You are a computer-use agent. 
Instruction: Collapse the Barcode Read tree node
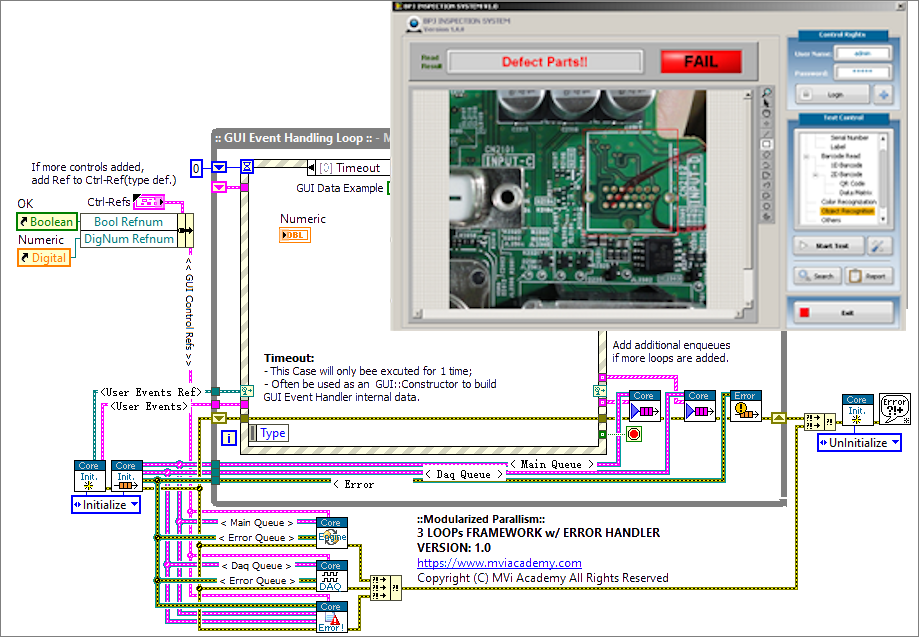(x=806, y=157)
